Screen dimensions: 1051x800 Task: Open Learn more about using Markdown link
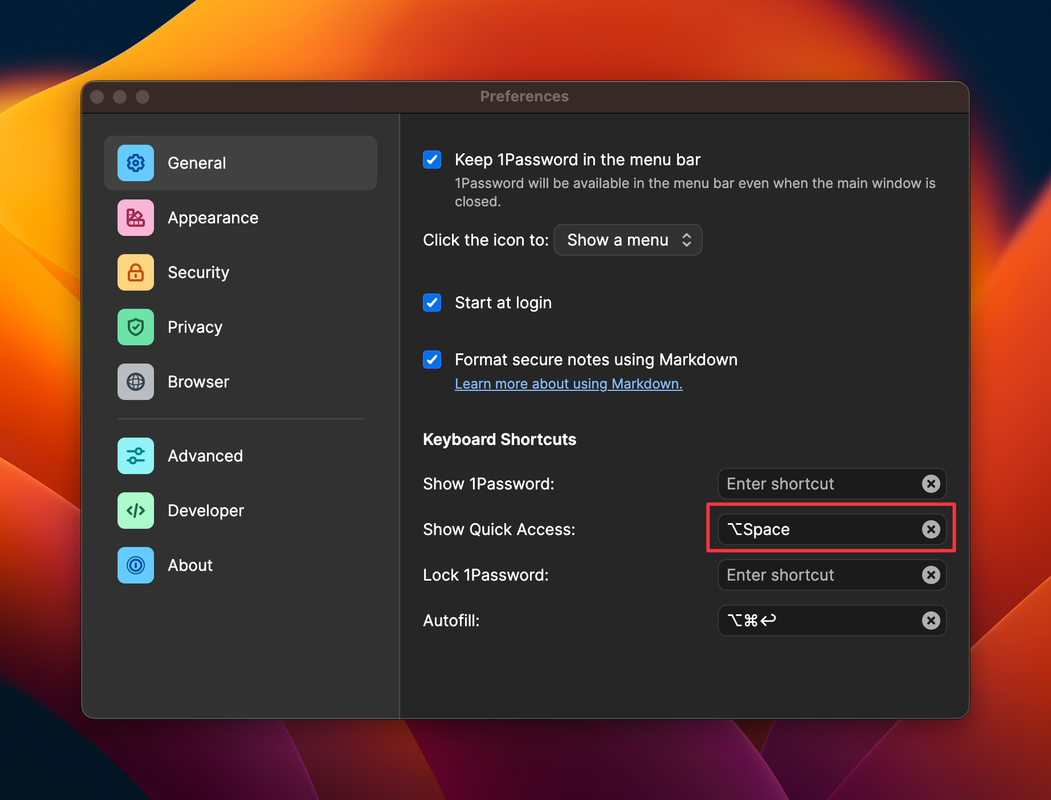point(568,384)
